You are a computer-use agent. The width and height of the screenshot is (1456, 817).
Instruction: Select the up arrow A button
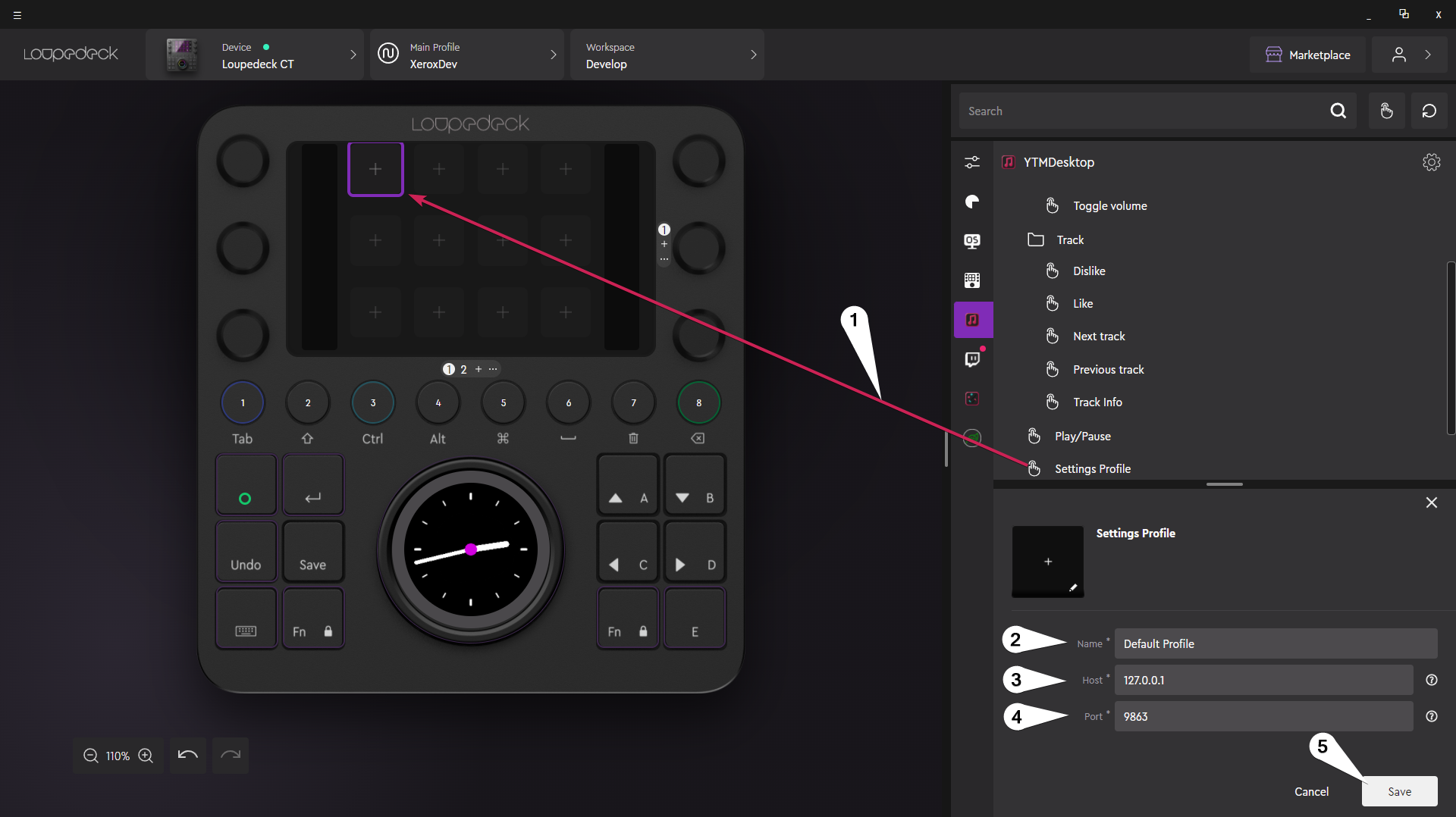click(627, 484)
